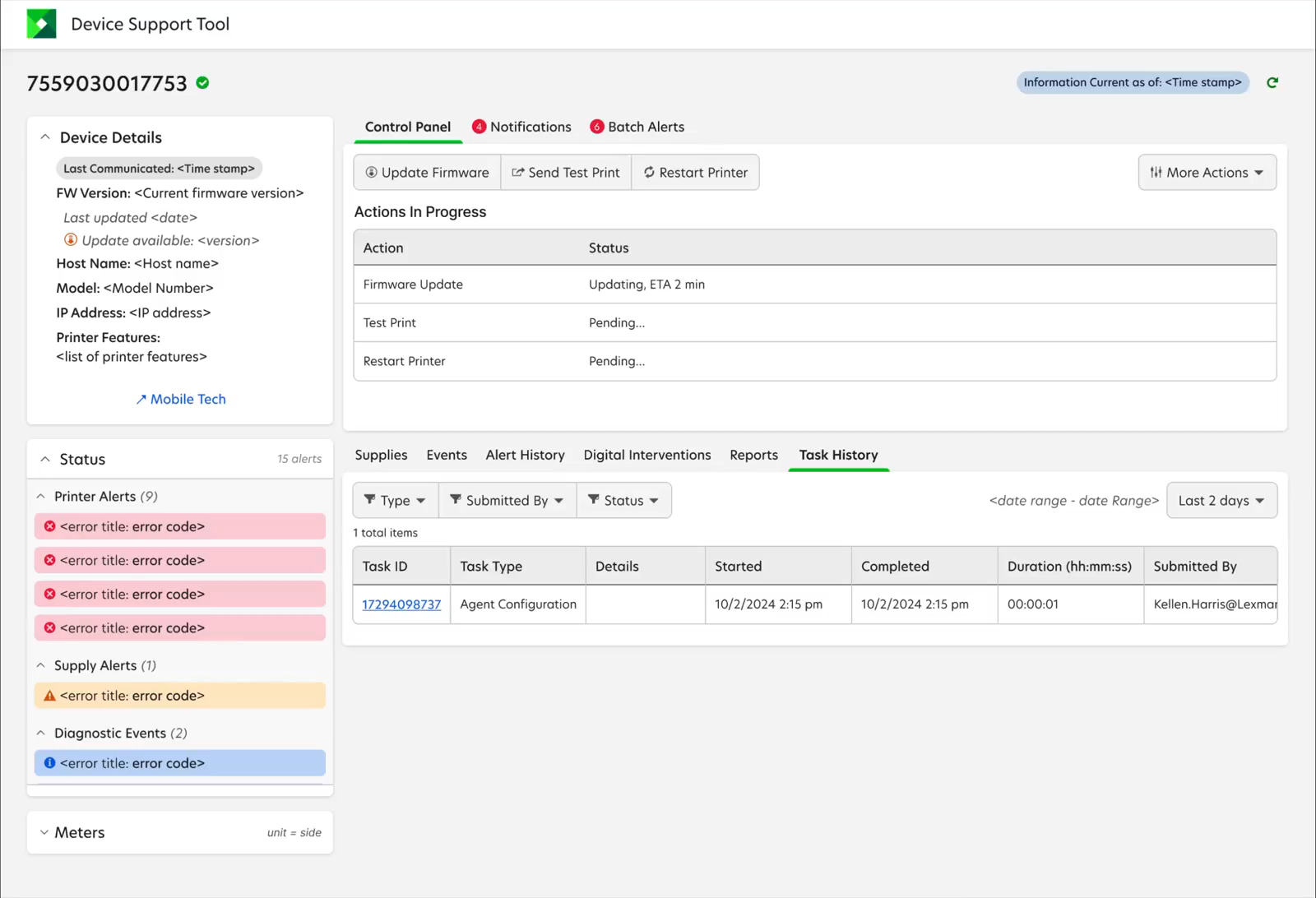Click the Restart Printer button
Viewport: 1316px width, 898px height.
click(696, 173)
